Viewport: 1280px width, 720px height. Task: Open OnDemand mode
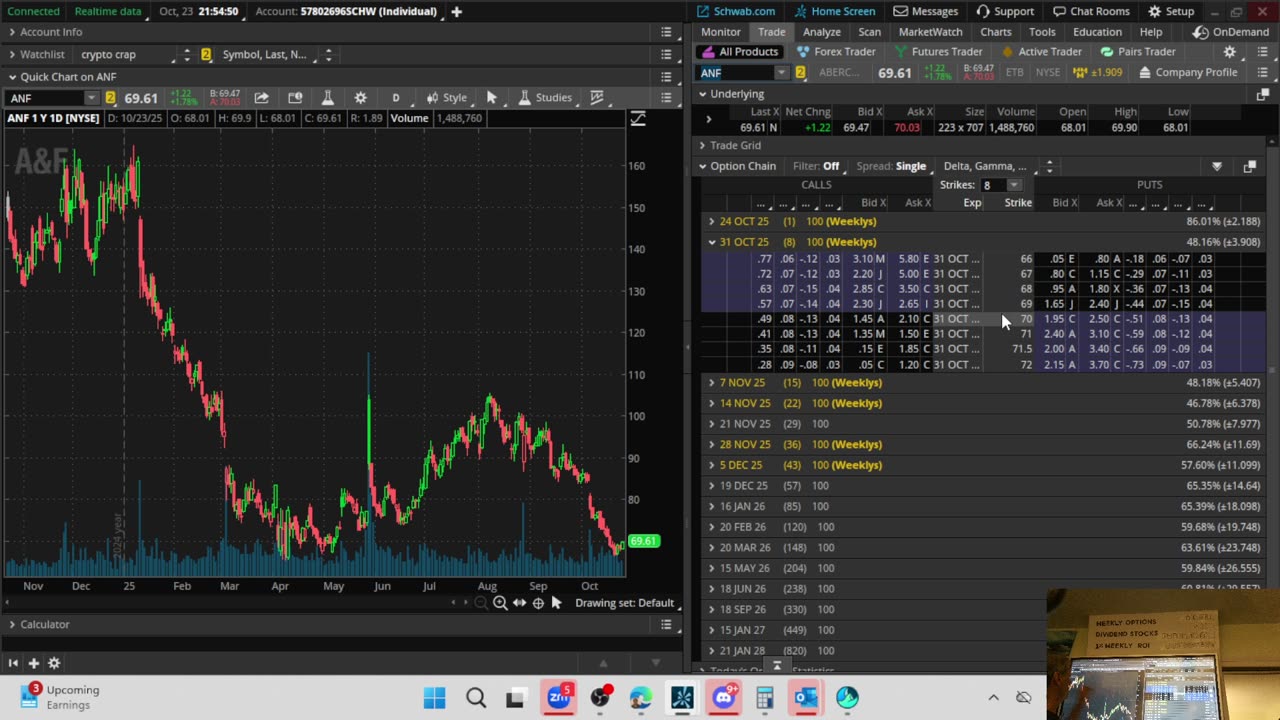click(1232, 32)
